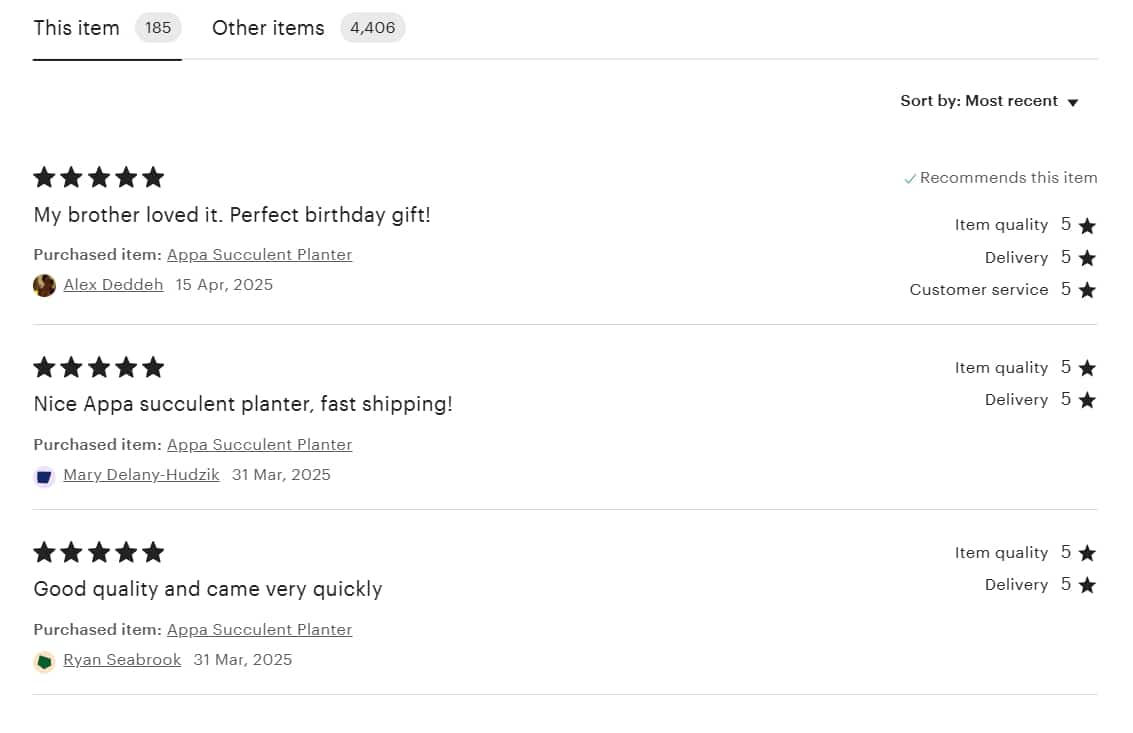Screen dimensions: 1133x733
Task: Open Ryan Seabrook's profile link
Action: [122, 660]
